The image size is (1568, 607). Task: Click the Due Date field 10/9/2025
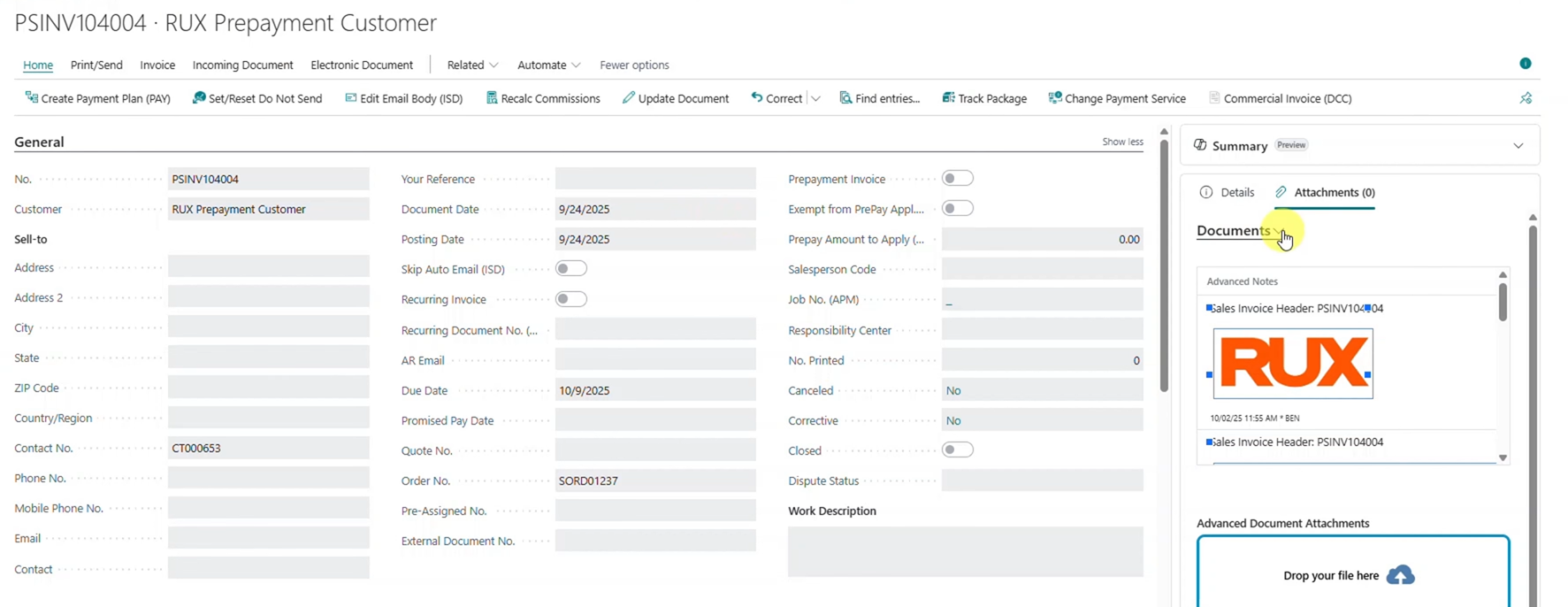pos(655,390)
